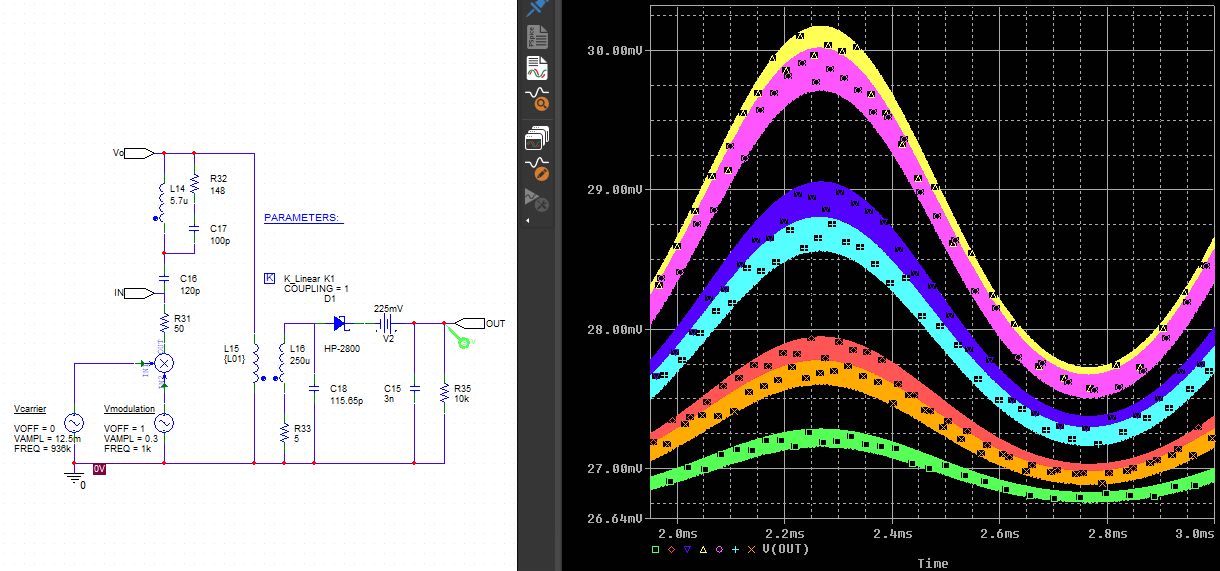This screenshot has height=571, width=1220.
Task: Select the yellow triangle trace symbol in legend
Action: pos(703,549)
